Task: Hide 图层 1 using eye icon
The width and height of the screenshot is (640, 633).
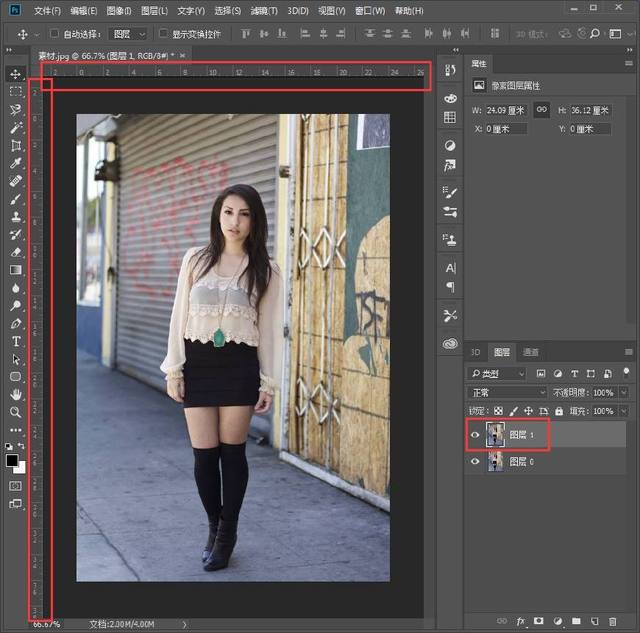Action: [x=476, y=435]
